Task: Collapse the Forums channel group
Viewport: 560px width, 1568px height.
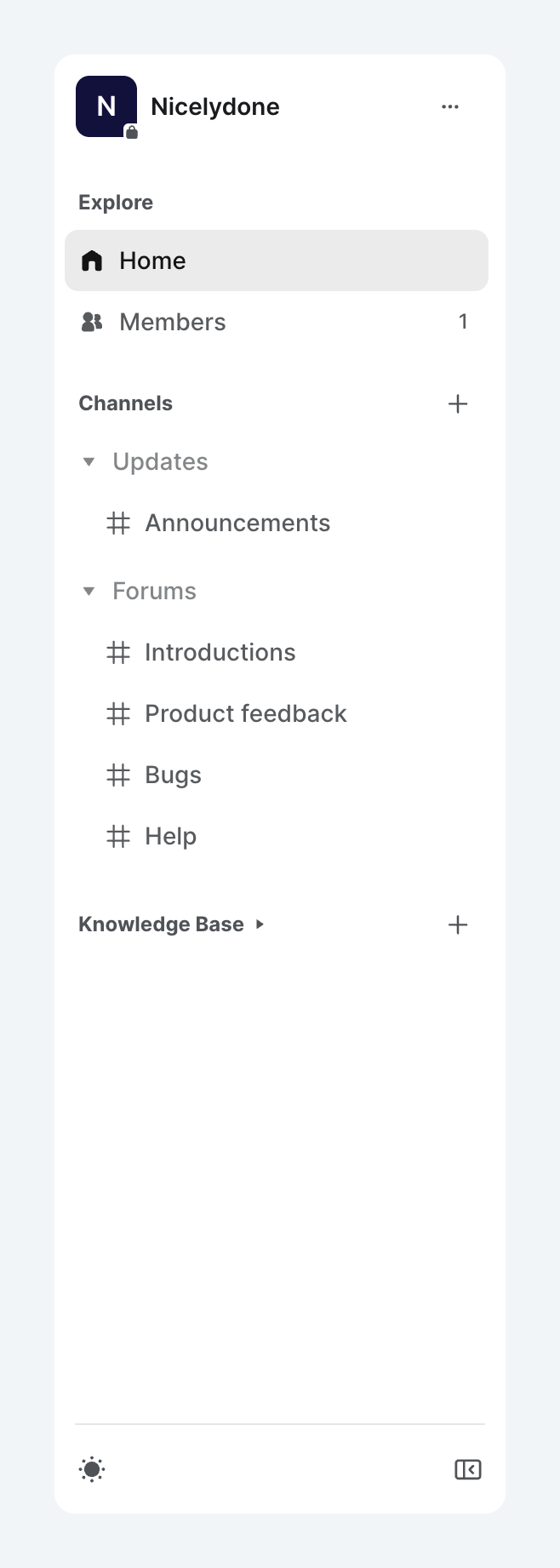Action: pos(89,591)
